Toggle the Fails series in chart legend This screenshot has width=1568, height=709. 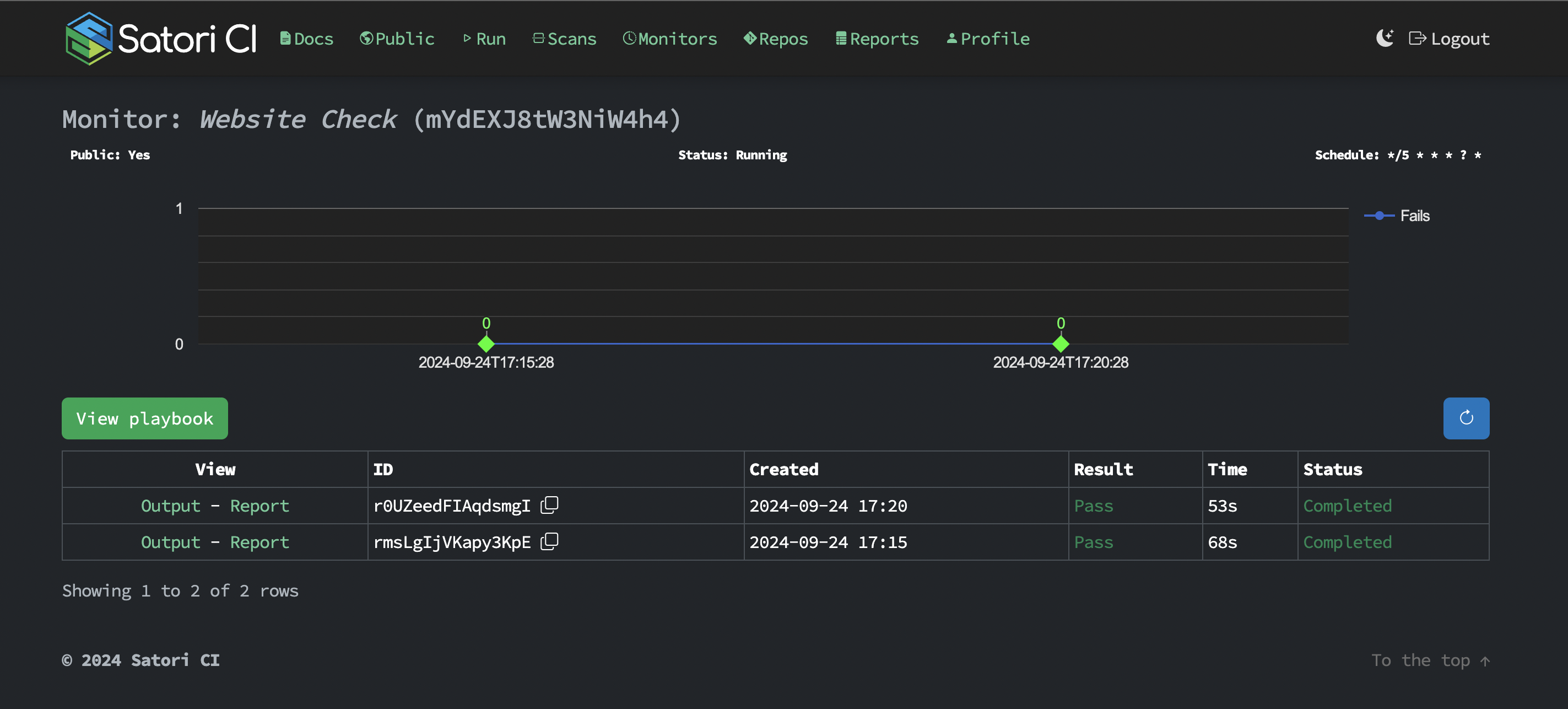[x=1396, y=216]
